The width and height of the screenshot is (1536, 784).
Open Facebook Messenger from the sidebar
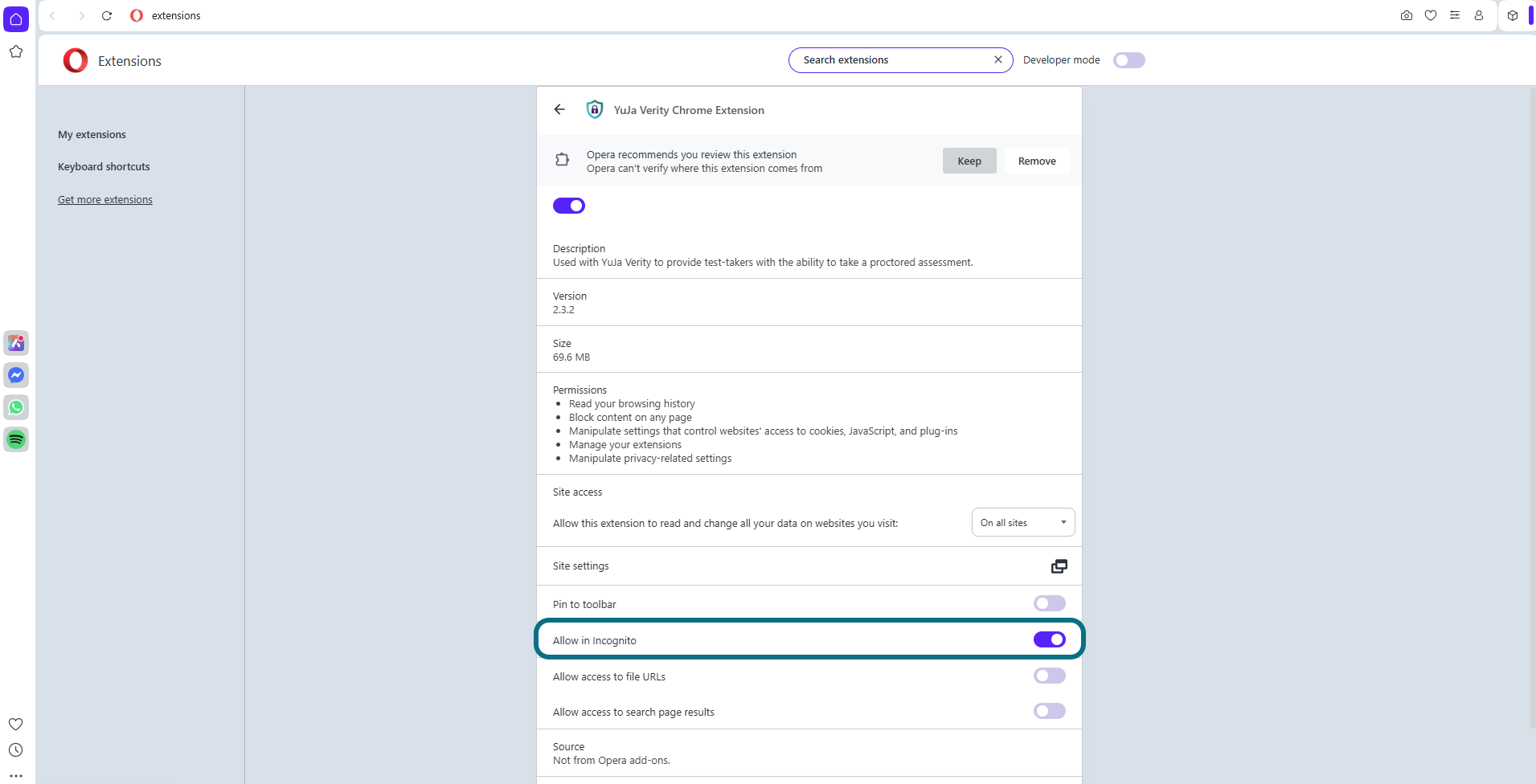point(16,375)
